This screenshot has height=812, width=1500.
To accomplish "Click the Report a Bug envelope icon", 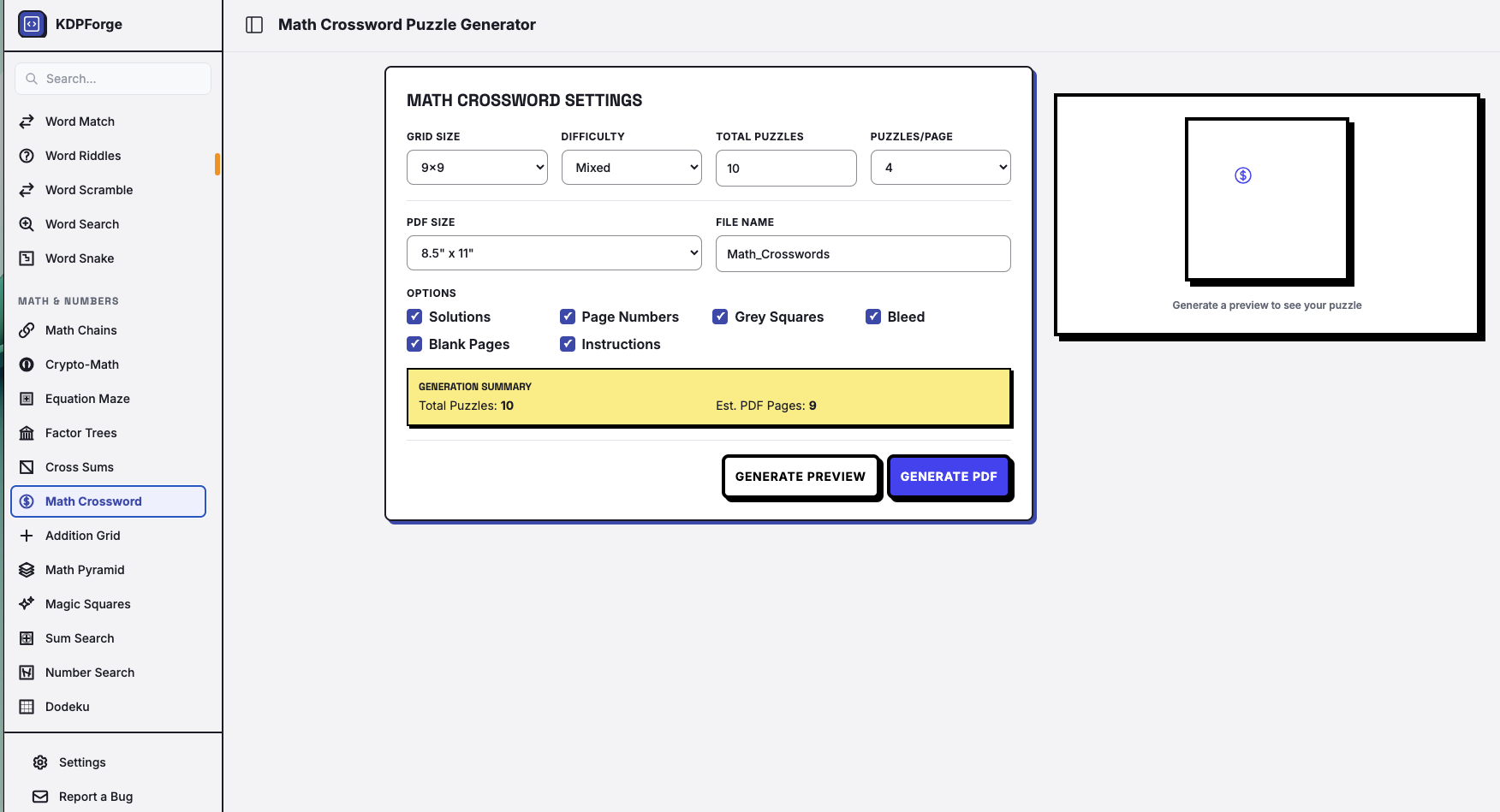I will (40, 797).
